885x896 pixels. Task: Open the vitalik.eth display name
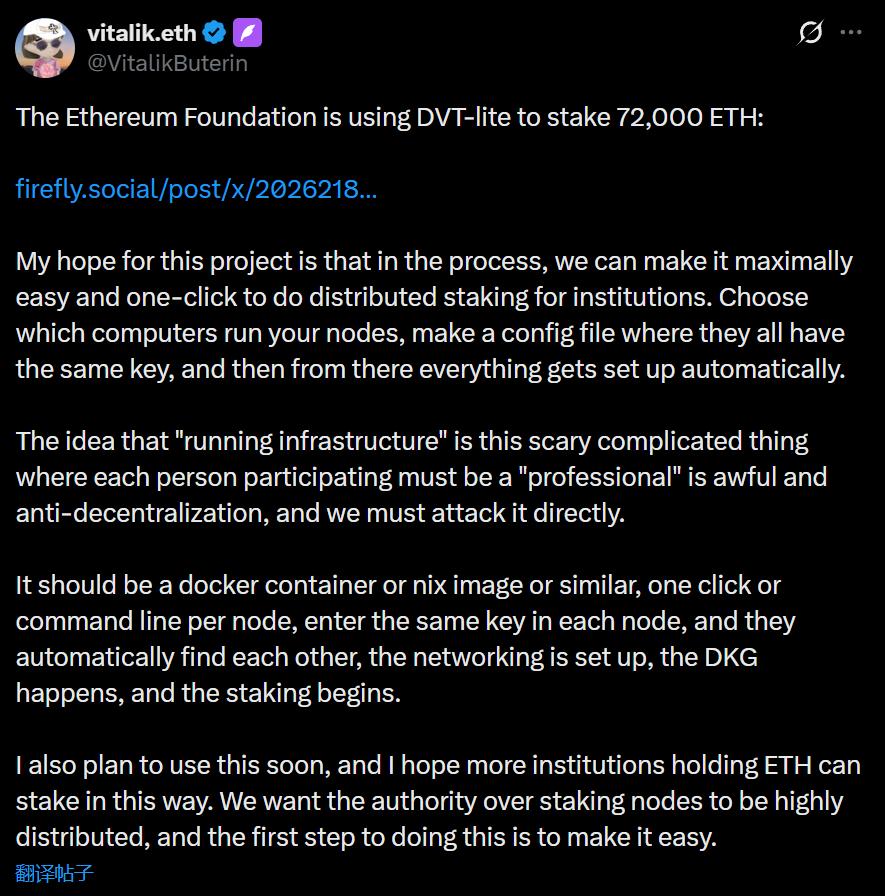142,33
